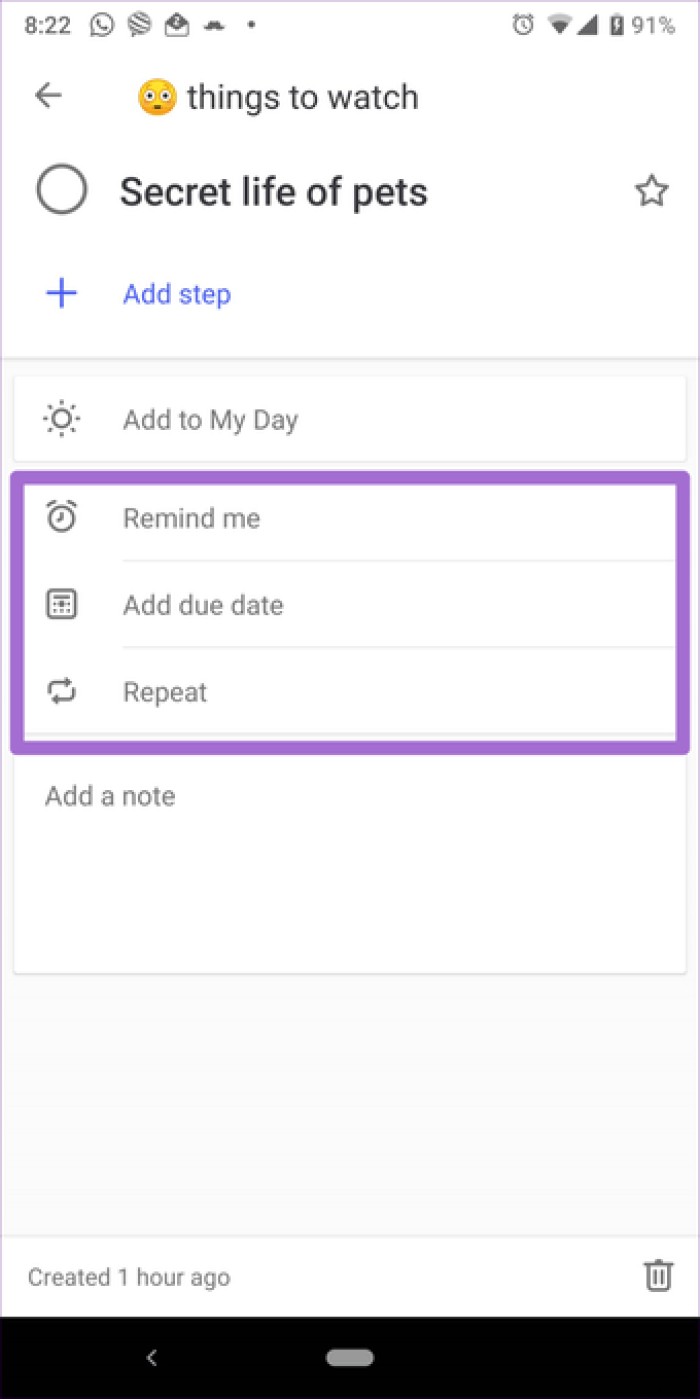
Task: Tap the plus icon next to Add step
Action: pos(60,293)
